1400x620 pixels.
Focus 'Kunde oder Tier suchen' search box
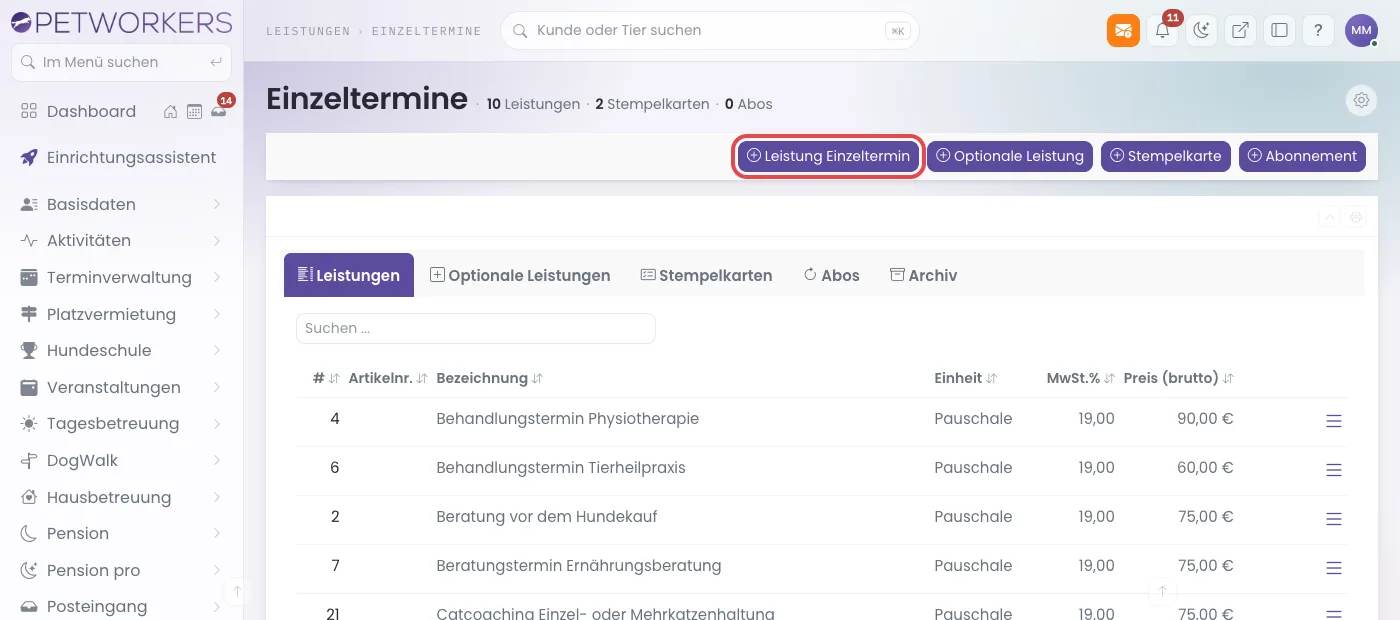(x=709, y=30)
